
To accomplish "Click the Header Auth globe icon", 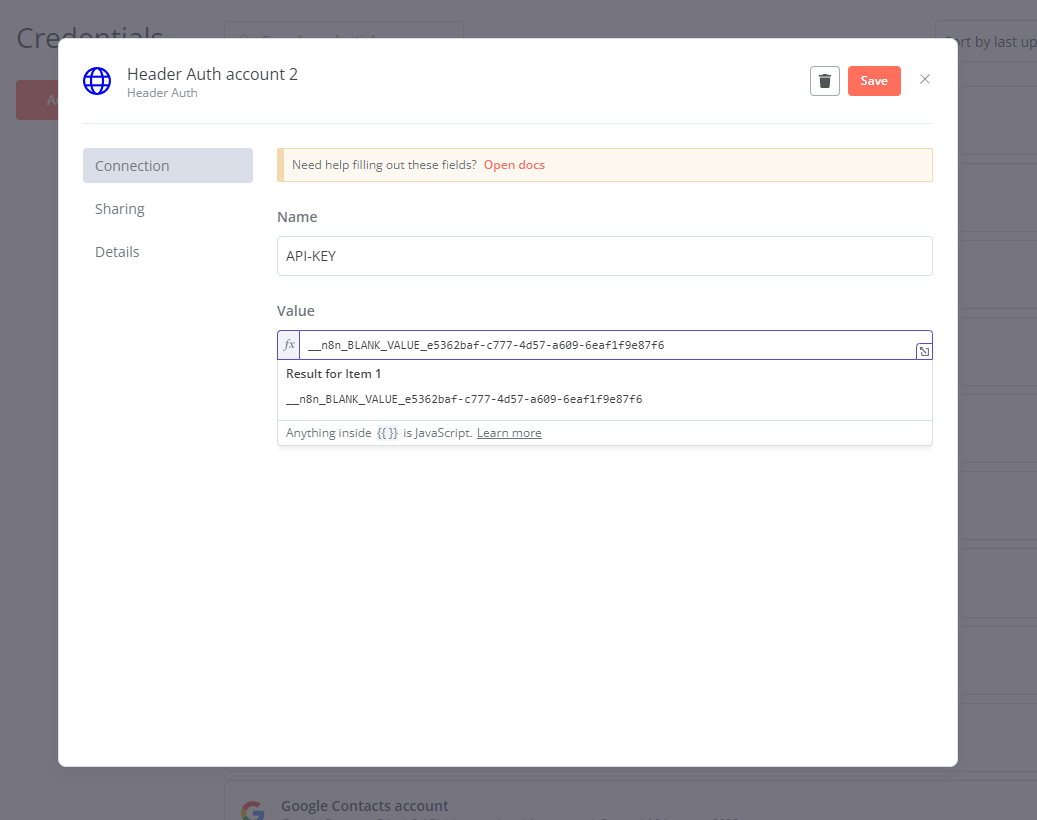I will click(97, 81).
